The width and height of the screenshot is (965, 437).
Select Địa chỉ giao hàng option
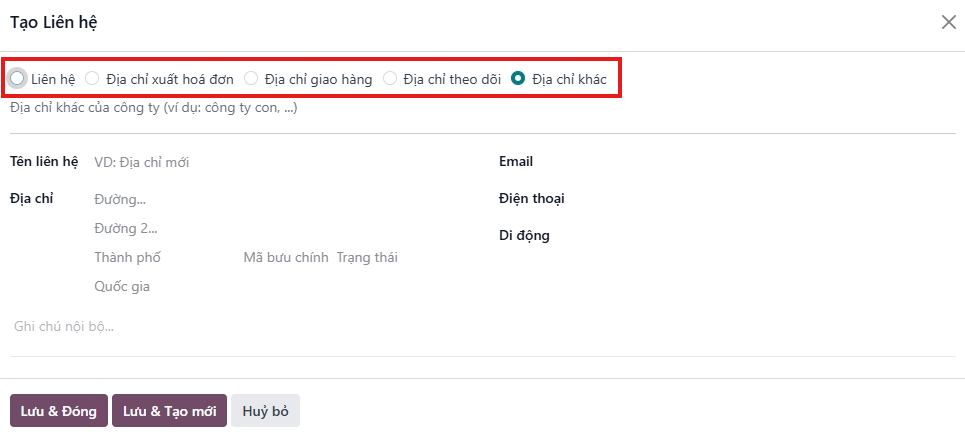click(x=250, y=78)
